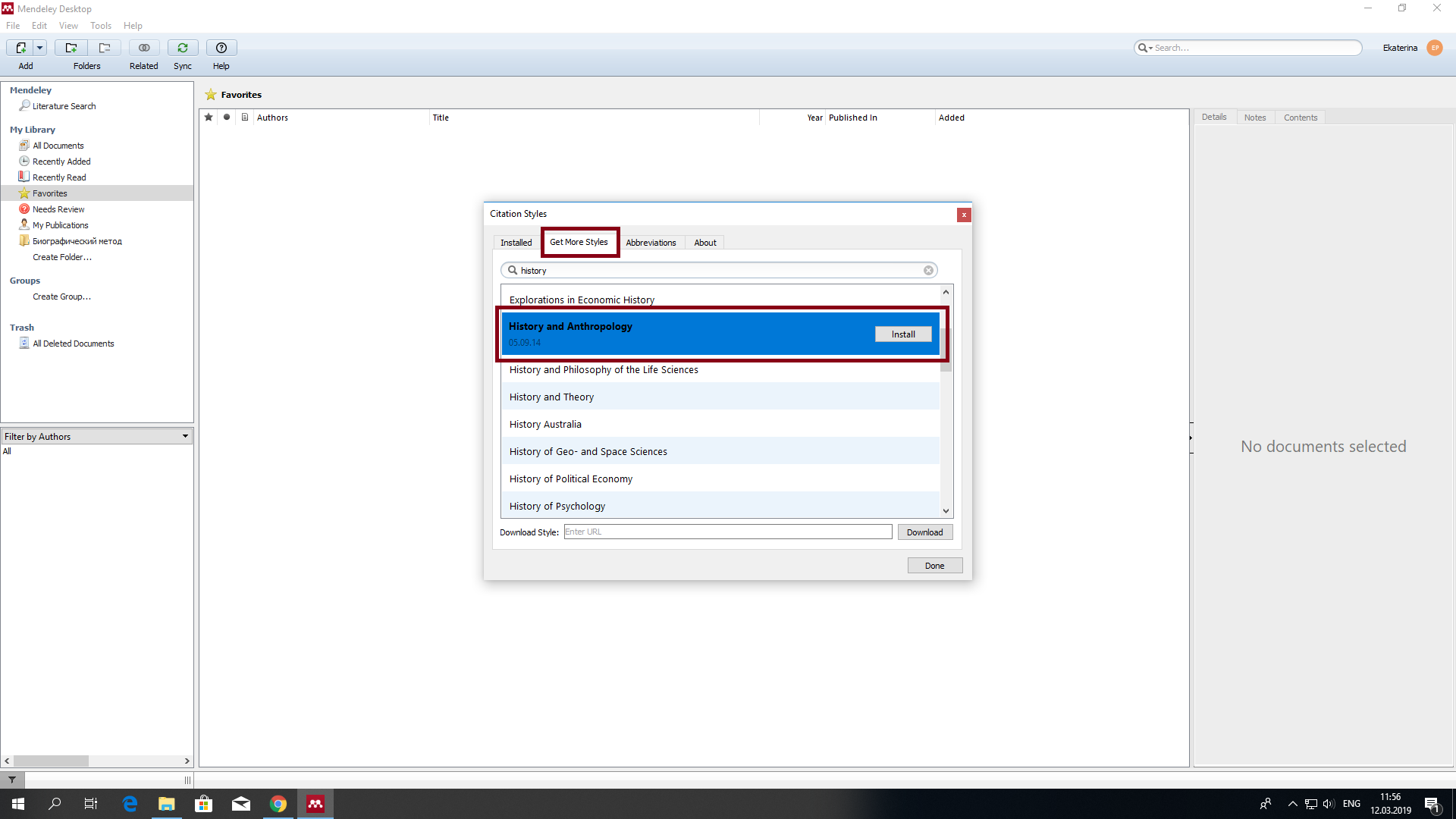
Task: Click the Help question mark icon
Action: point(221,48)
